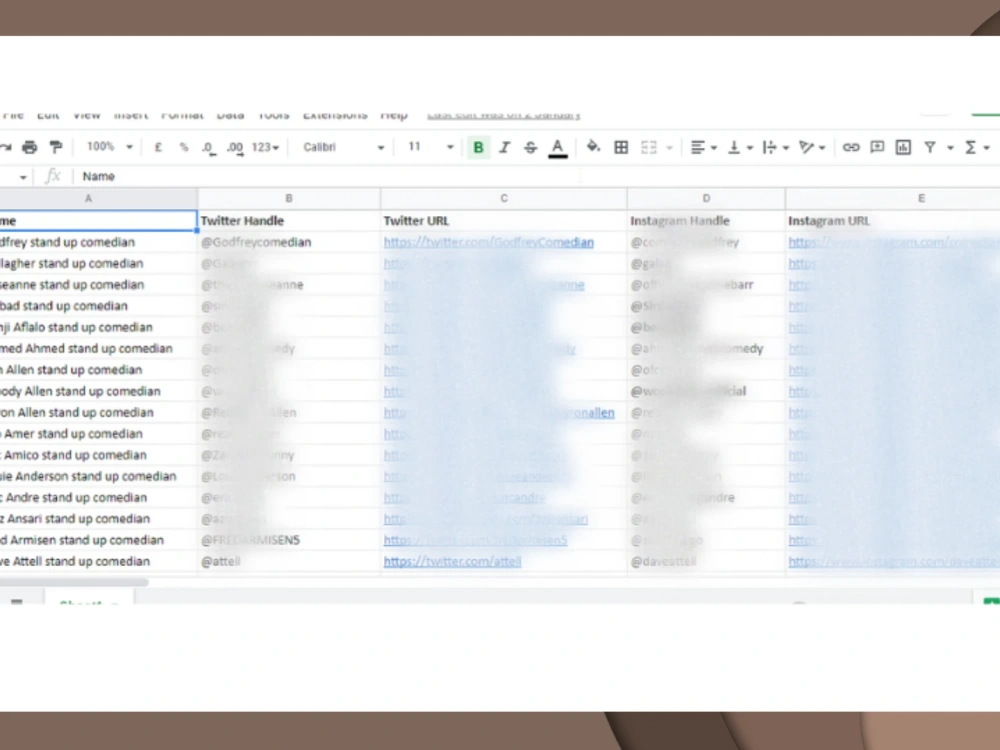The image size is (1000, 750).
Task: Select the Ahmed stand up comedian cell
Action: 98,349
